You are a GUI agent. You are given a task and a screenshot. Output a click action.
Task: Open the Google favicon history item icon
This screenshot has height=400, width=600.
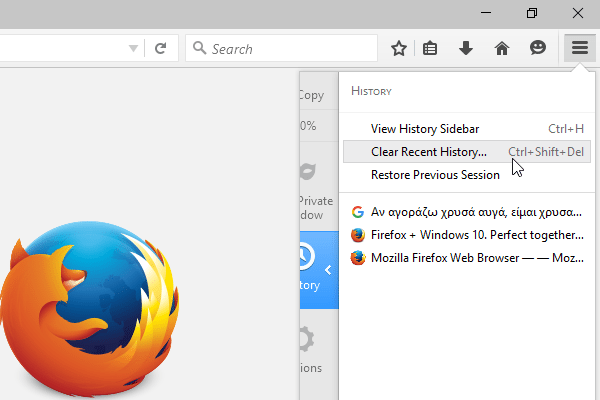(357, 212)
